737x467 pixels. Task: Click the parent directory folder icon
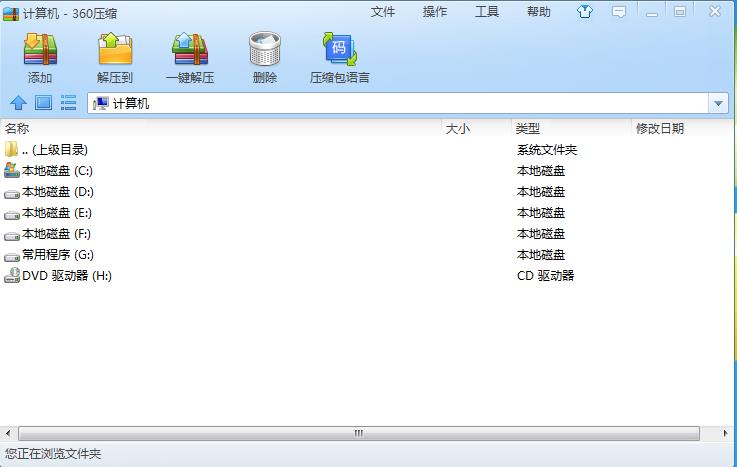click(11, 149)
